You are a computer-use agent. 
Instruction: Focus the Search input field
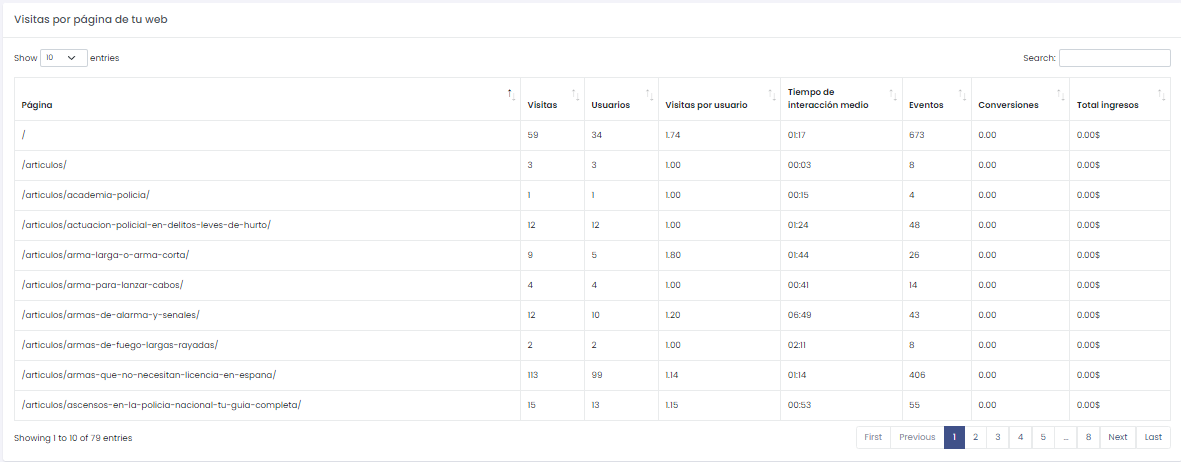coord(1114,58)
